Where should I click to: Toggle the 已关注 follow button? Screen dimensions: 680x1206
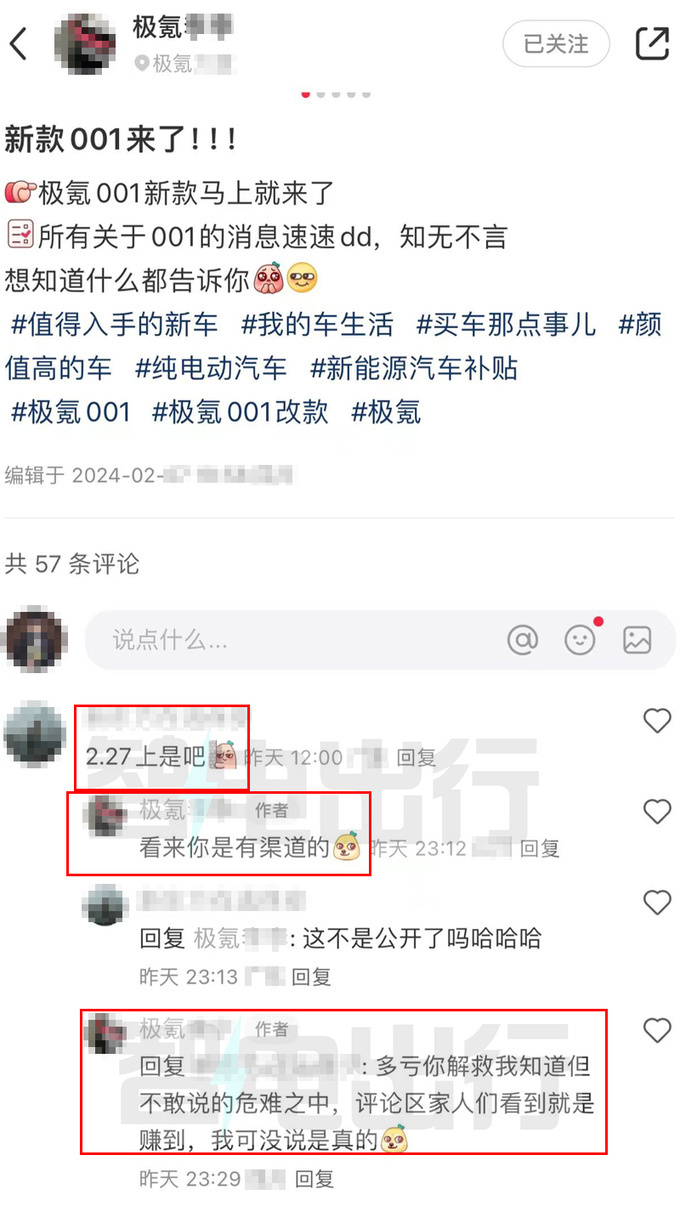pos(556,44)
